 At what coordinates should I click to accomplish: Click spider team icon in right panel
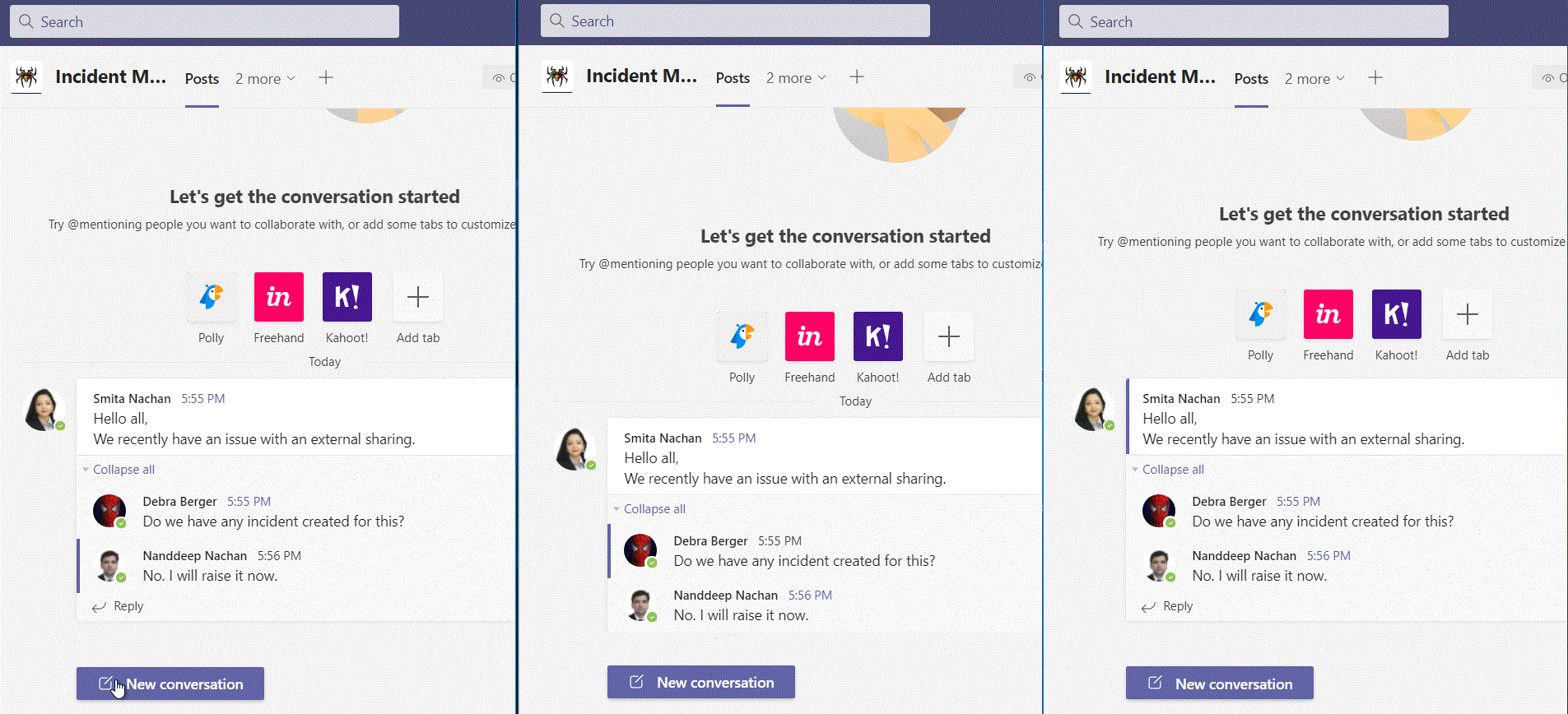point(1076,77)
